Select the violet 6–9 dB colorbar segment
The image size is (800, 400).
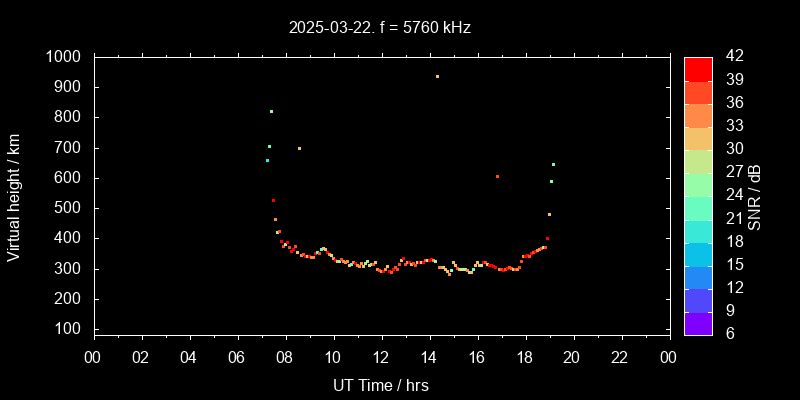(x=698, y=322)
